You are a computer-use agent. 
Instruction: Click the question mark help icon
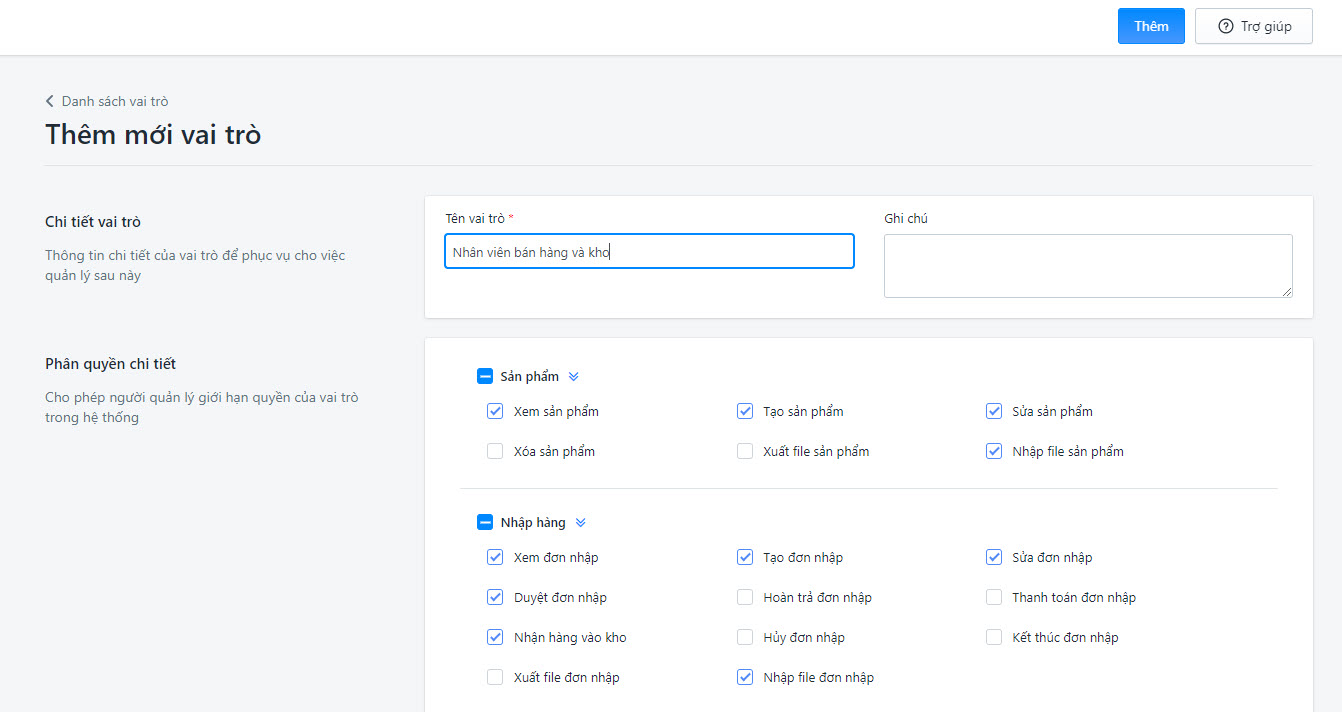coord(1225,27)
